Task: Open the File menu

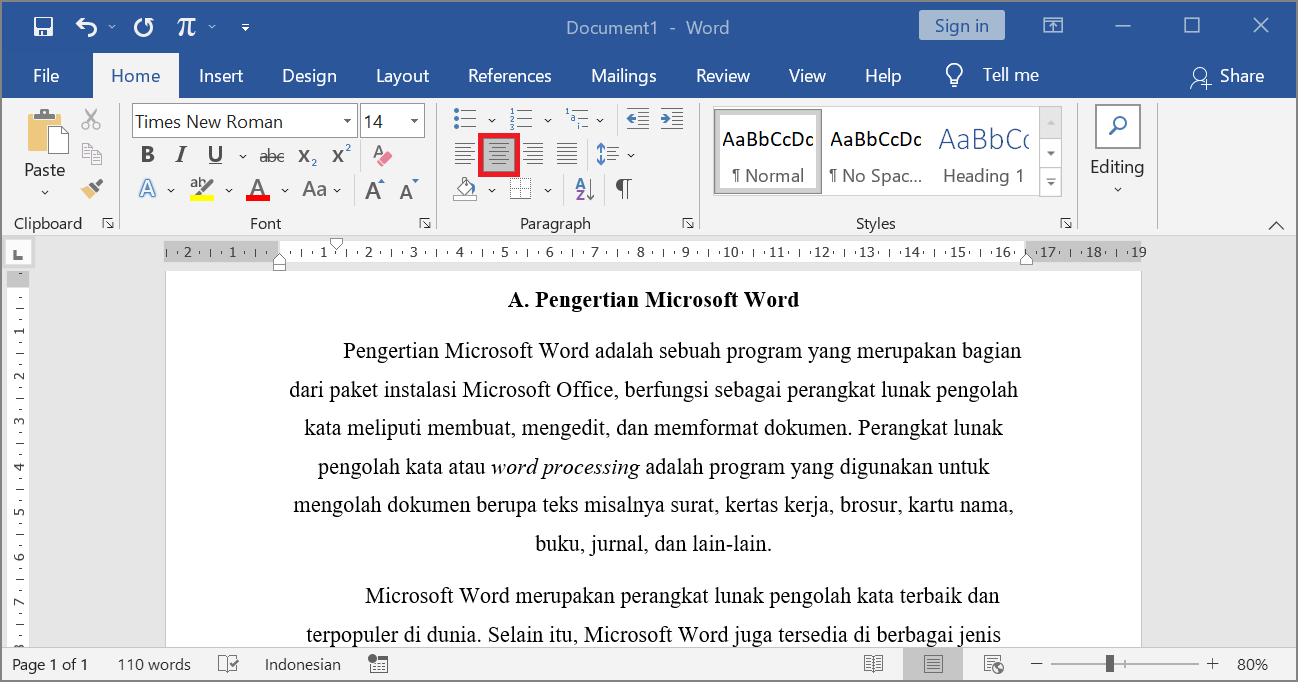Action: click(x=46, y=76)
